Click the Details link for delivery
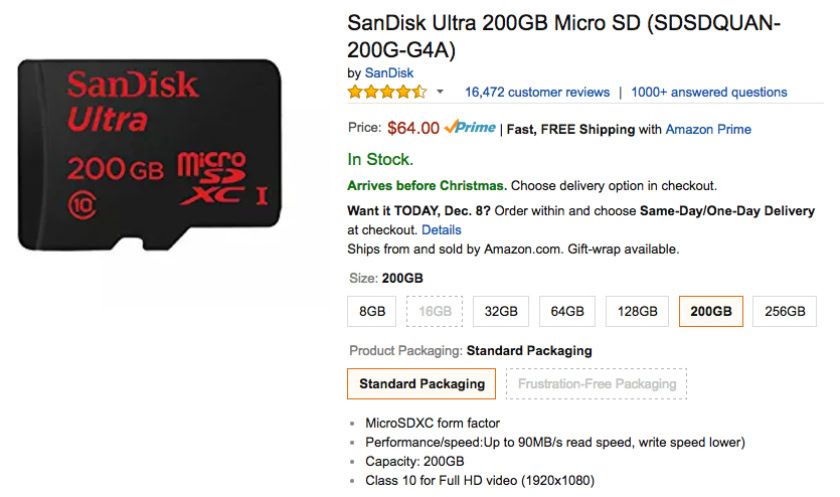This screenshot has height=497, width=840. 441,230
